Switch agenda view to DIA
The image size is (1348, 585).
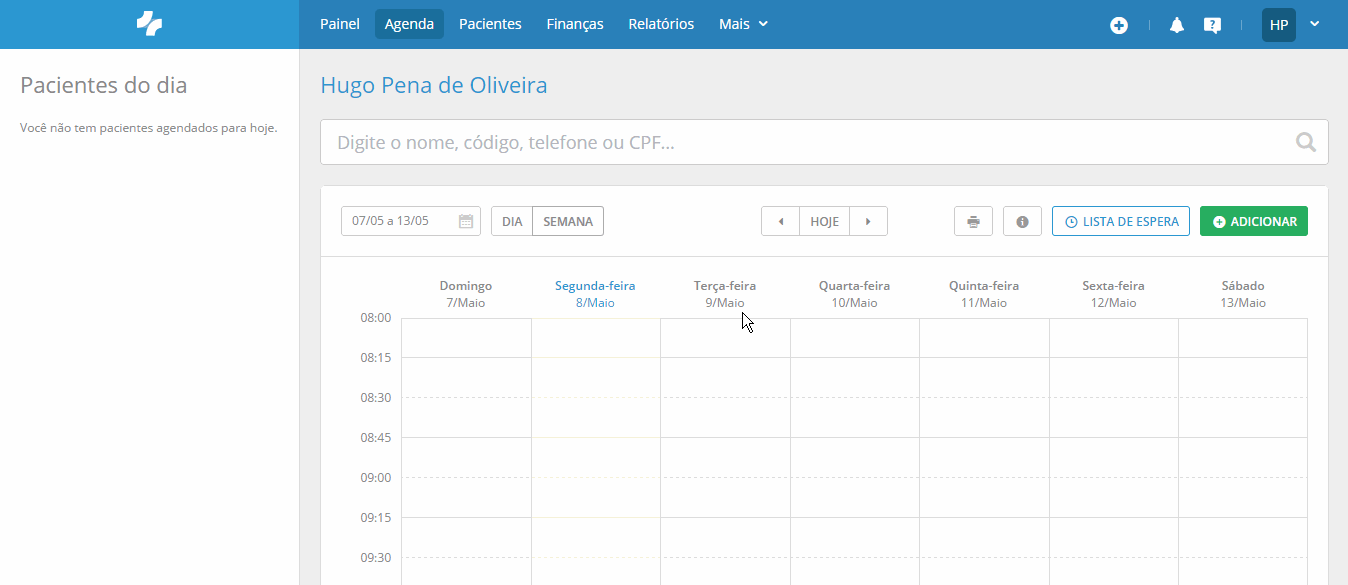[511, 220]
